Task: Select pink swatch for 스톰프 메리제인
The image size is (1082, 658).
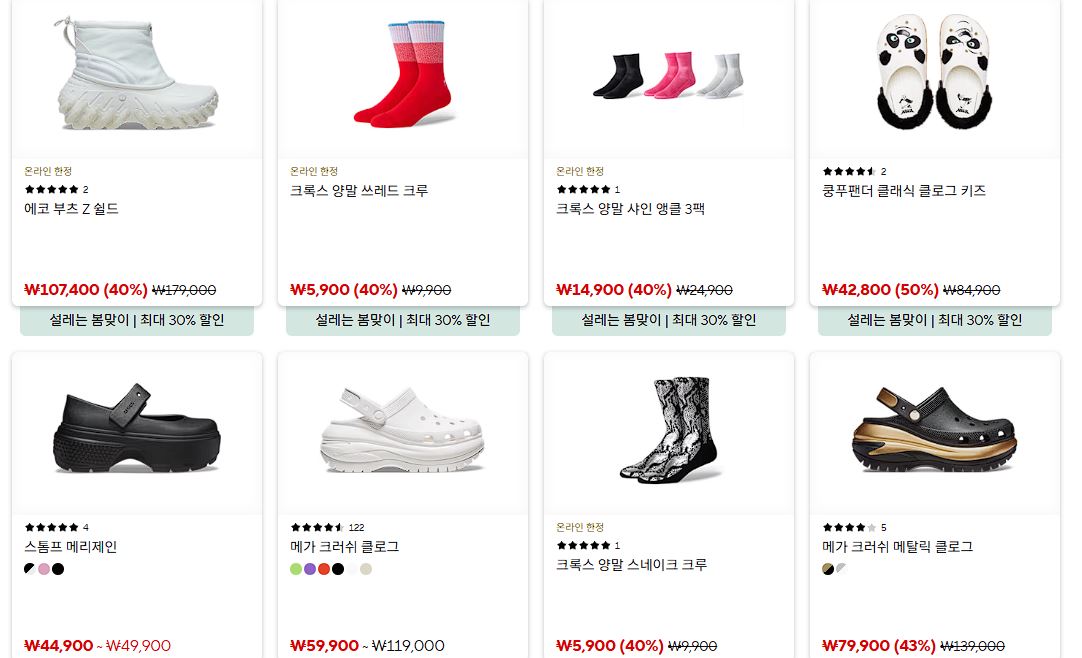Action: (44, 569)
